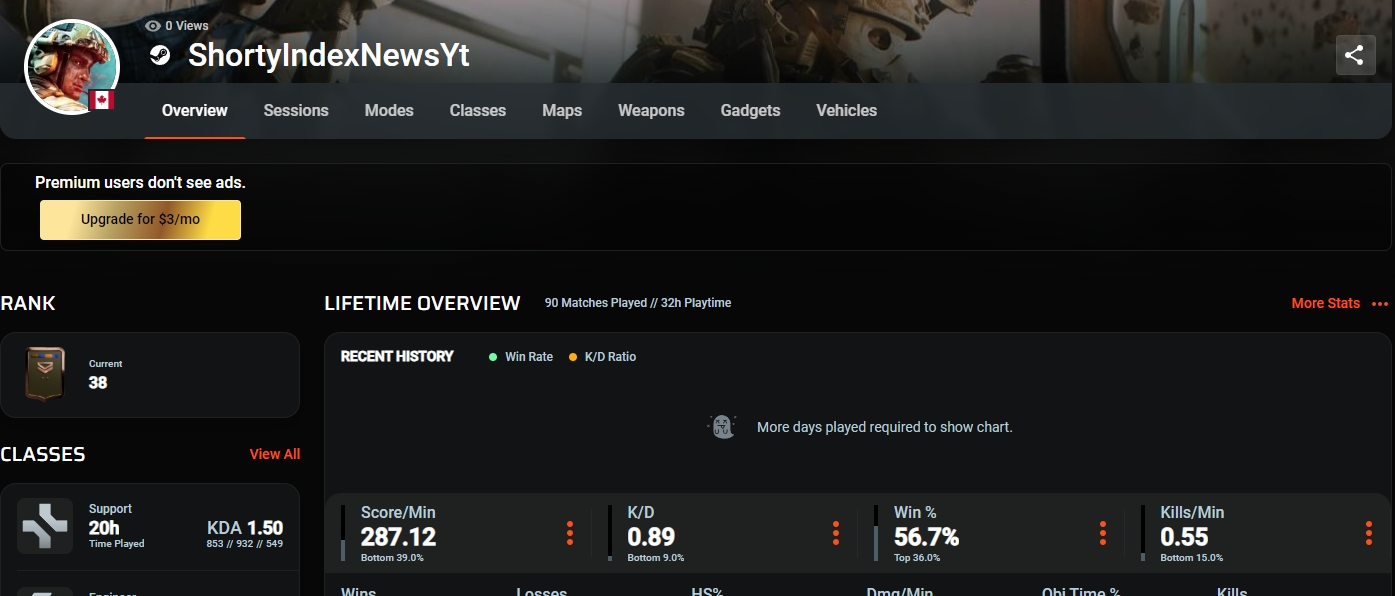Click the Kills/Min value 0.55

click(1185, 537)
